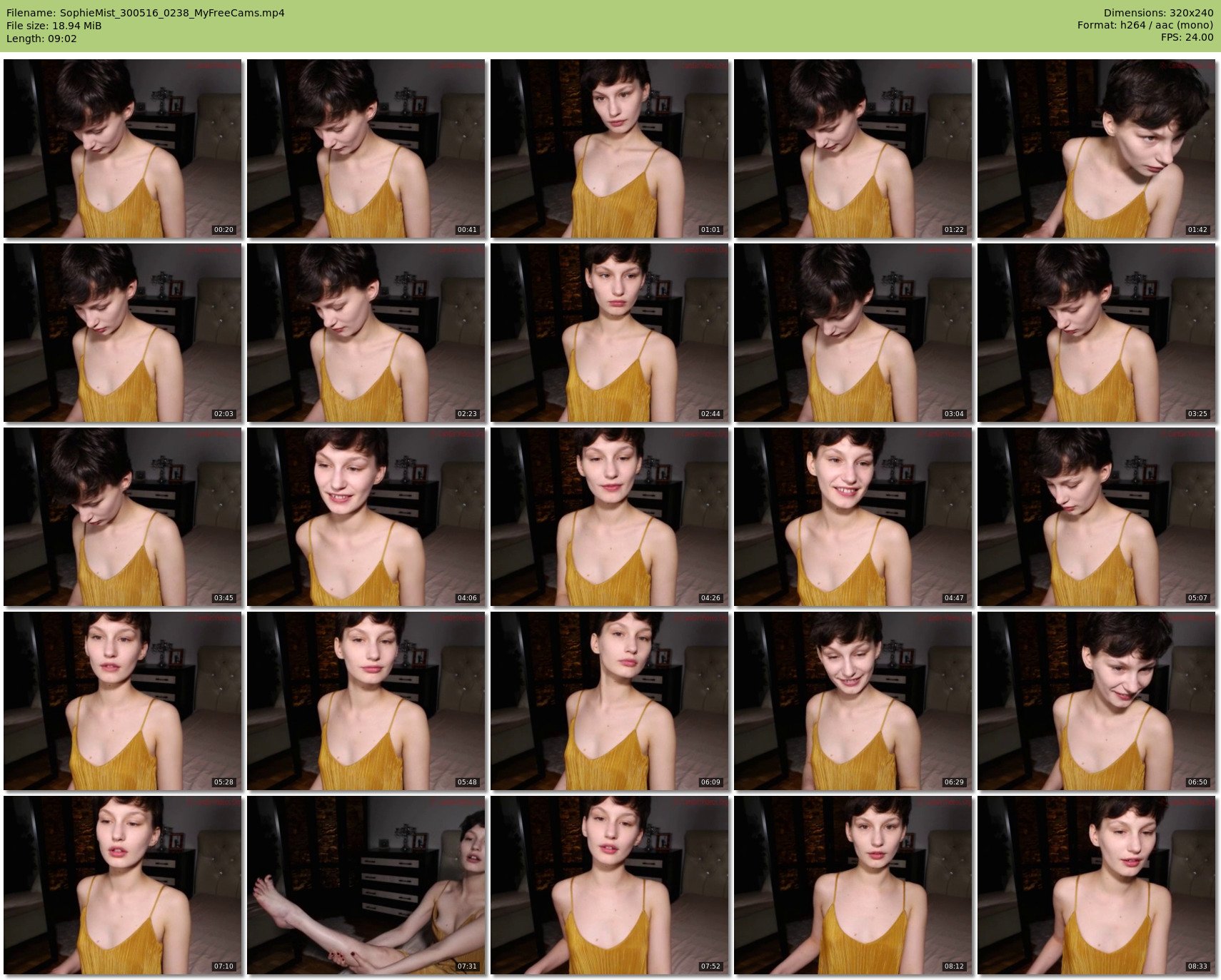Click the frame at 06:09

610,701
